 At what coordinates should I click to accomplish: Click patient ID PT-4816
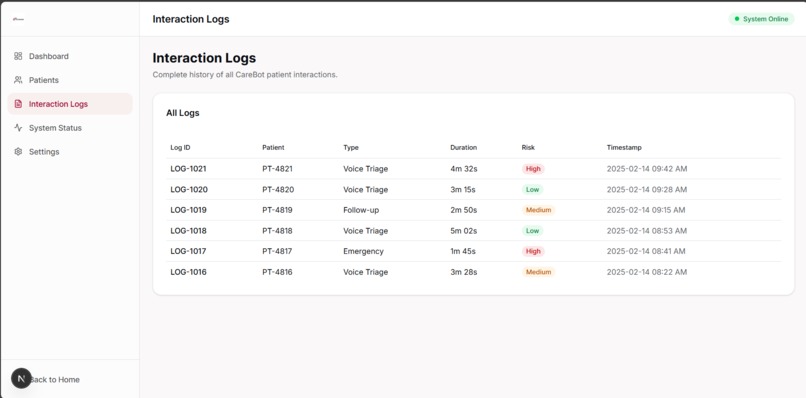pyautogui.click(x=278, y=272)
